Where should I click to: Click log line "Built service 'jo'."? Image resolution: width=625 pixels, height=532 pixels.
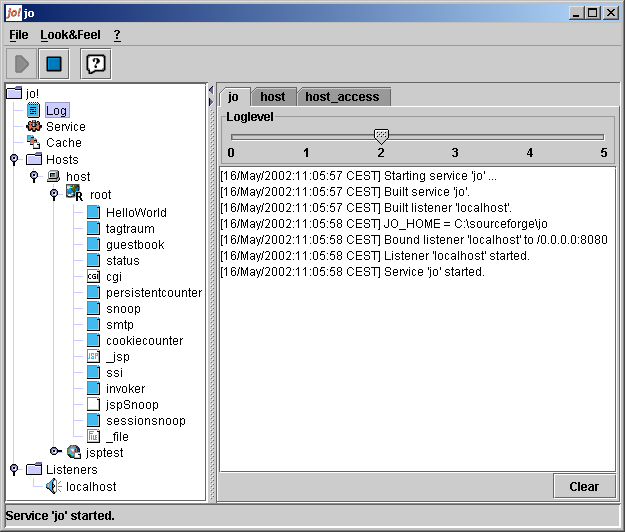[x=345, y=192]
